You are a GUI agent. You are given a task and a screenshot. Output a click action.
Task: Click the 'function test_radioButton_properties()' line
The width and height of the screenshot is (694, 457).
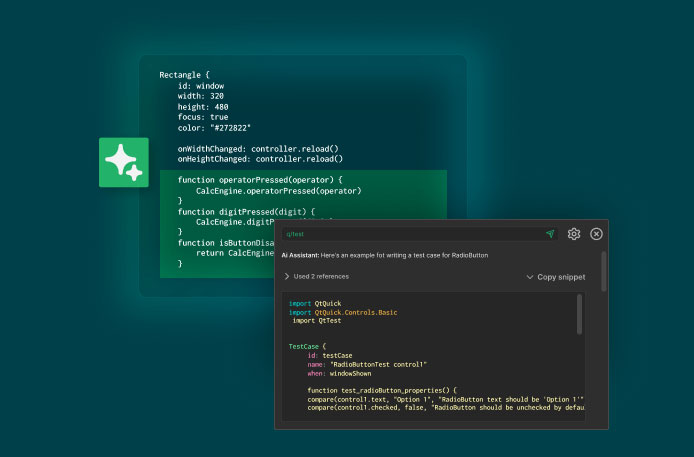coord(382,390)
